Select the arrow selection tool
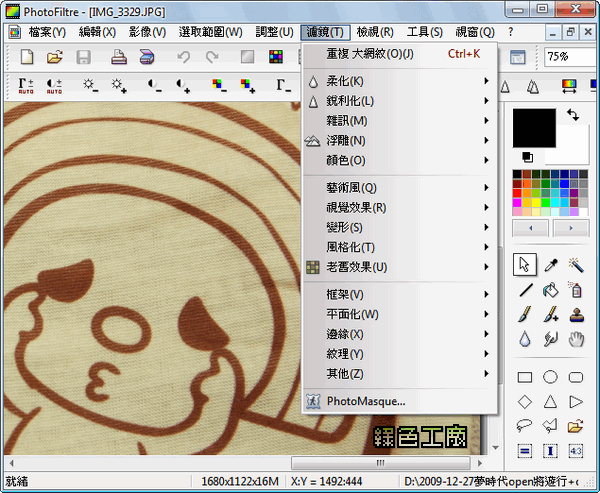 click(525, 264)
